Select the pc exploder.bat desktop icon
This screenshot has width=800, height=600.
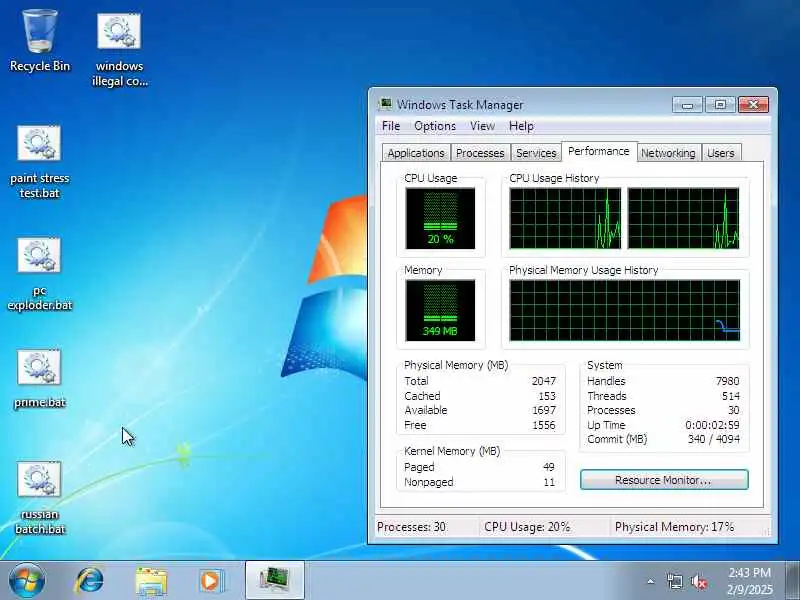coord(40,273)
